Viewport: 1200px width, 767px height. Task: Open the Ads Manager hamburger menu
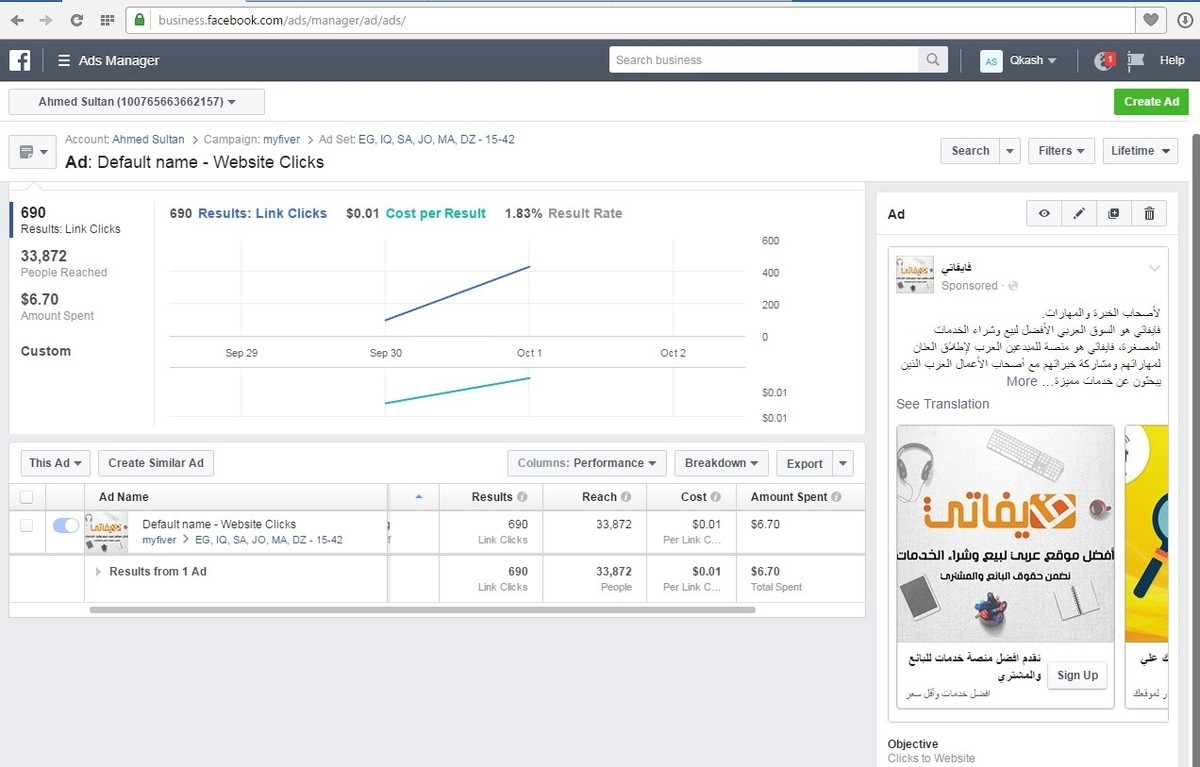(x=64, y=60)
